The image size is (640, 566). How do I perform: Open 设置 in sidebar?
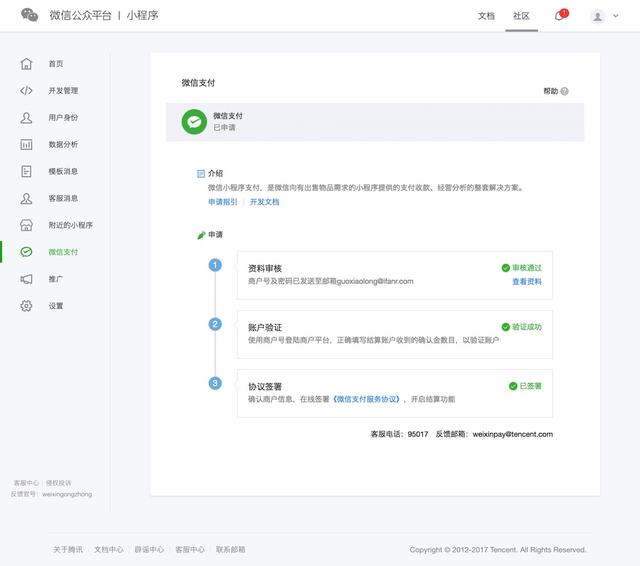click(x=56, y=306)
